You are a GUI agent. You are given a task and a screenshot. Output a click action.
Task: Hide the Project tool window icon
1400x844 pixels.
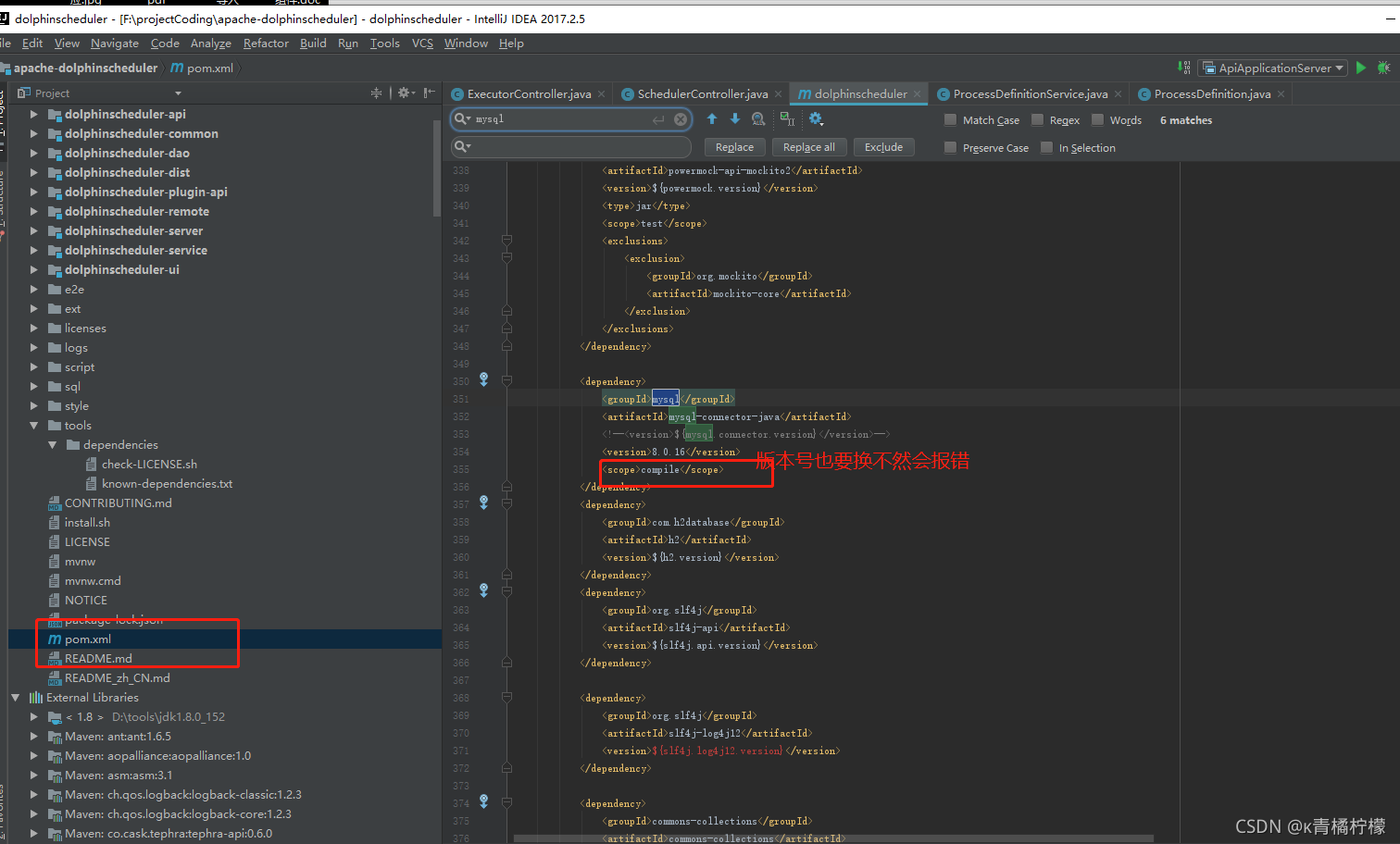tap(429, 93)
